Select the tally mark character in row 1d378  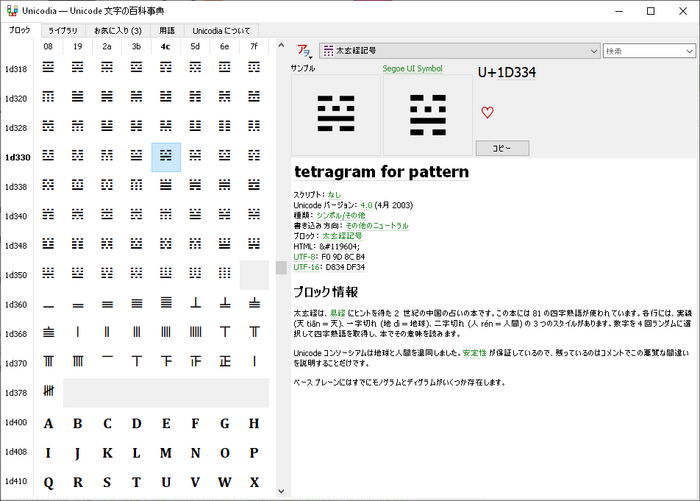pyautogui.click(x=48, y=392)
